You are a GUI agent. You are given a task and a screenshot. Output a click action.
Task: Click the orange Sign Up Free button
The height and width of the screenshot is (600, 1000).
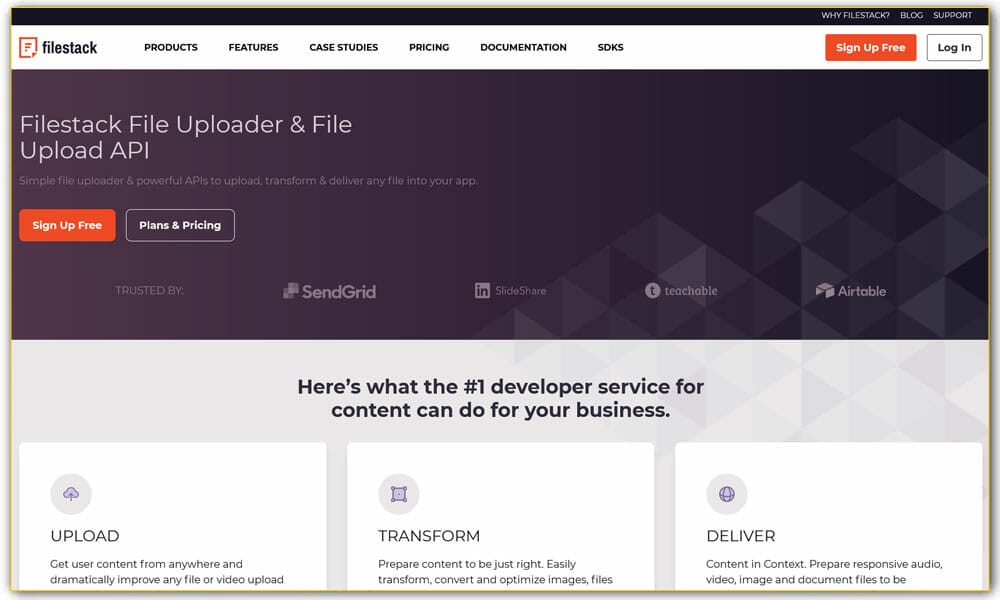point(870,47)
